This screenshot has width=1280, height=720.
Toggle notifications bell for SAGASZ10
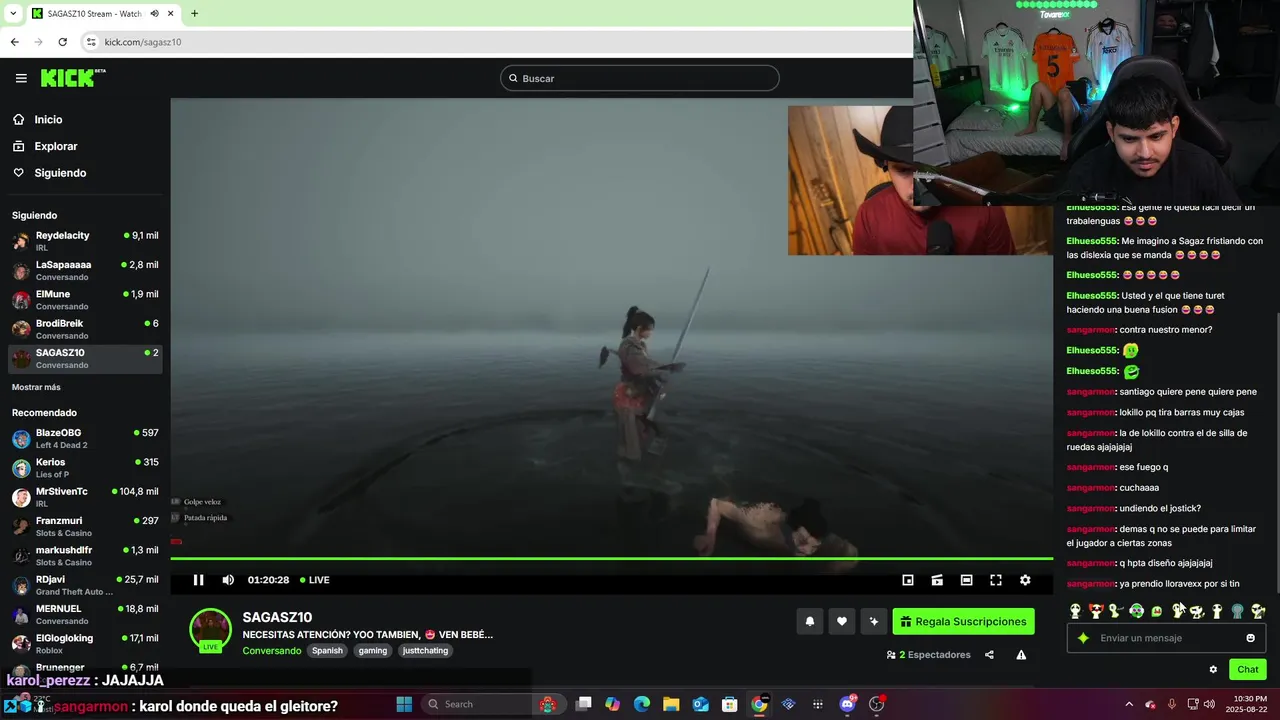[810, 621]
